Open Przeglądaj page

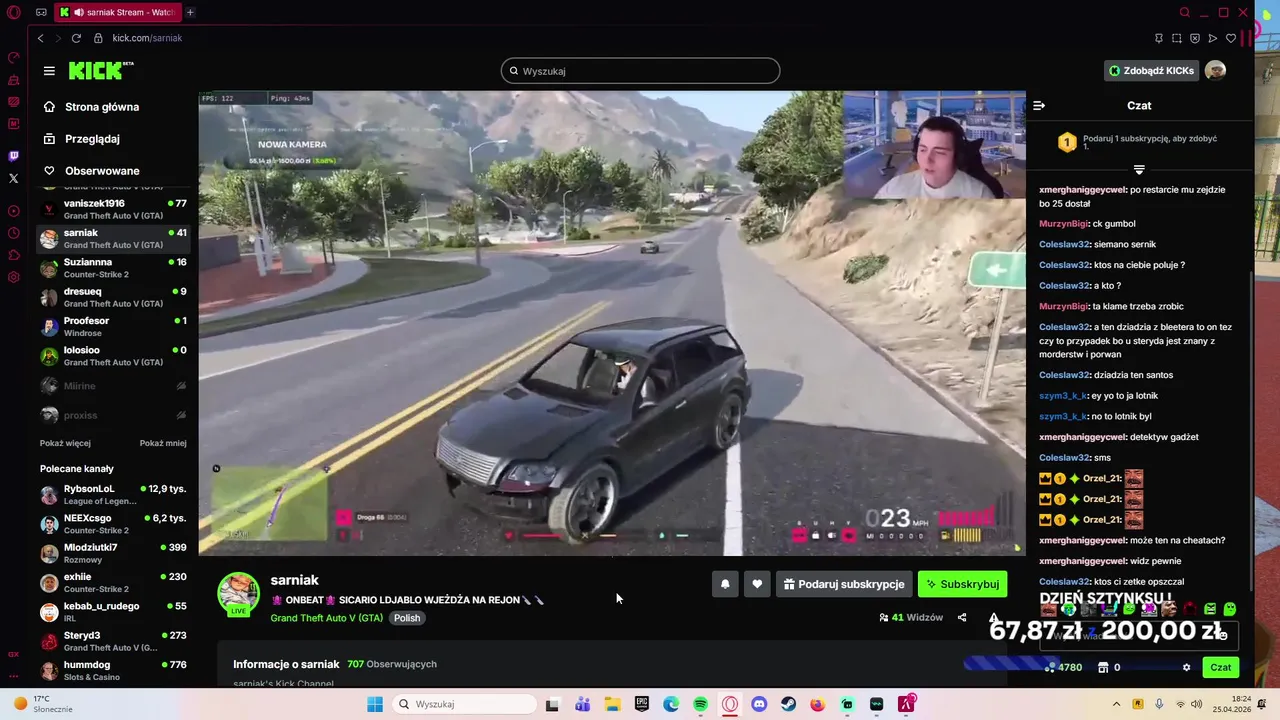(x=92, y=139)
